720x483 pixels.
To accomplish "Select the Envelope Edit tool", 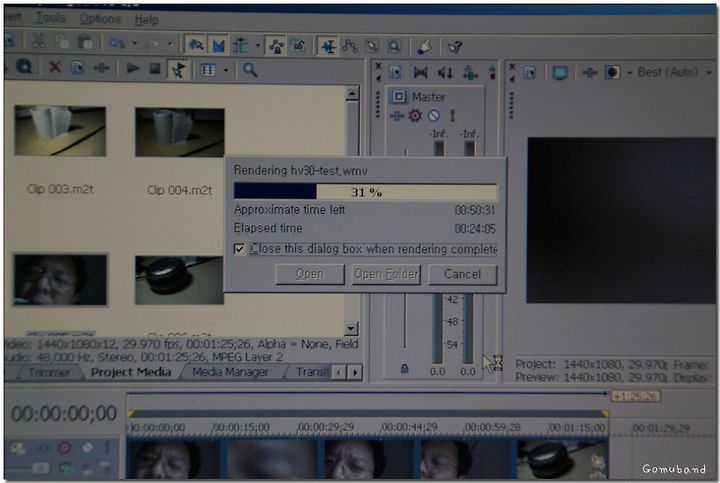I will point(350,46).
